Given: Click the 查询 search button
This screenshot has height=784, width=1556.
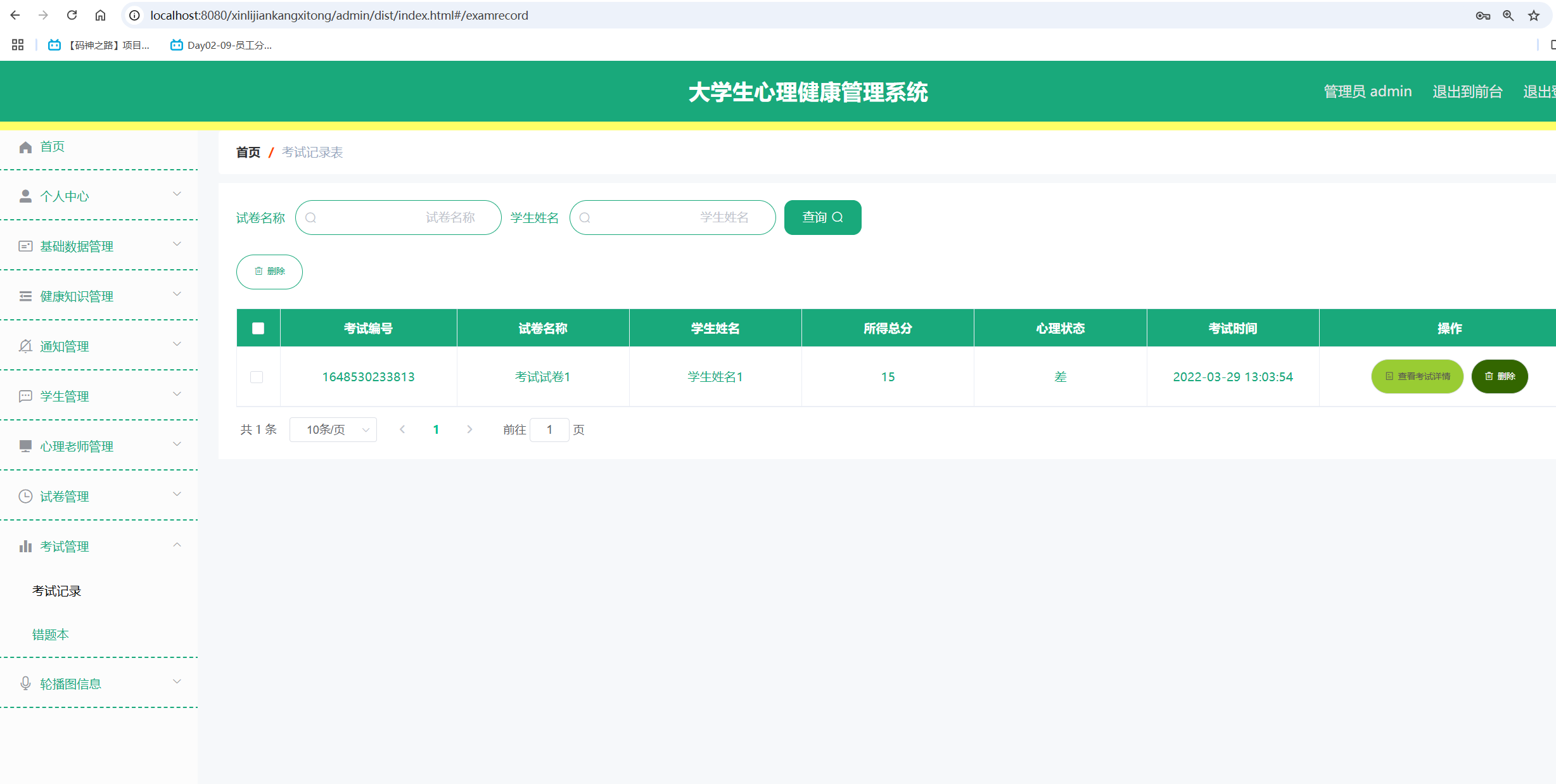Looking at the screenshot, I should point(822,217).
